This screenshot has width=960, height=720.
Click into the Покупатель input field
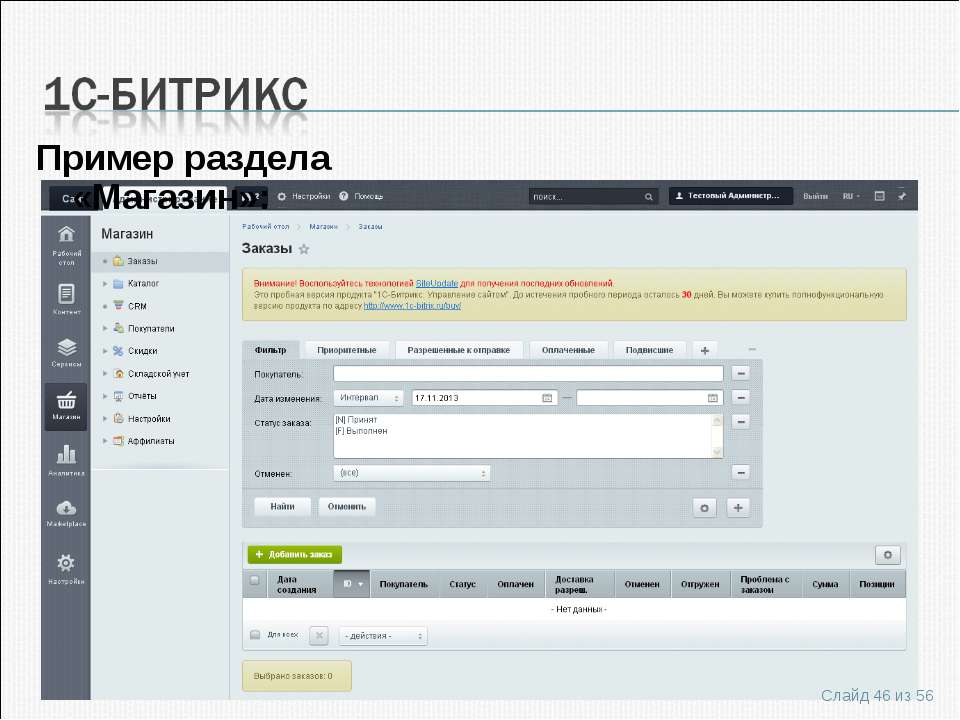click(528, 373)
